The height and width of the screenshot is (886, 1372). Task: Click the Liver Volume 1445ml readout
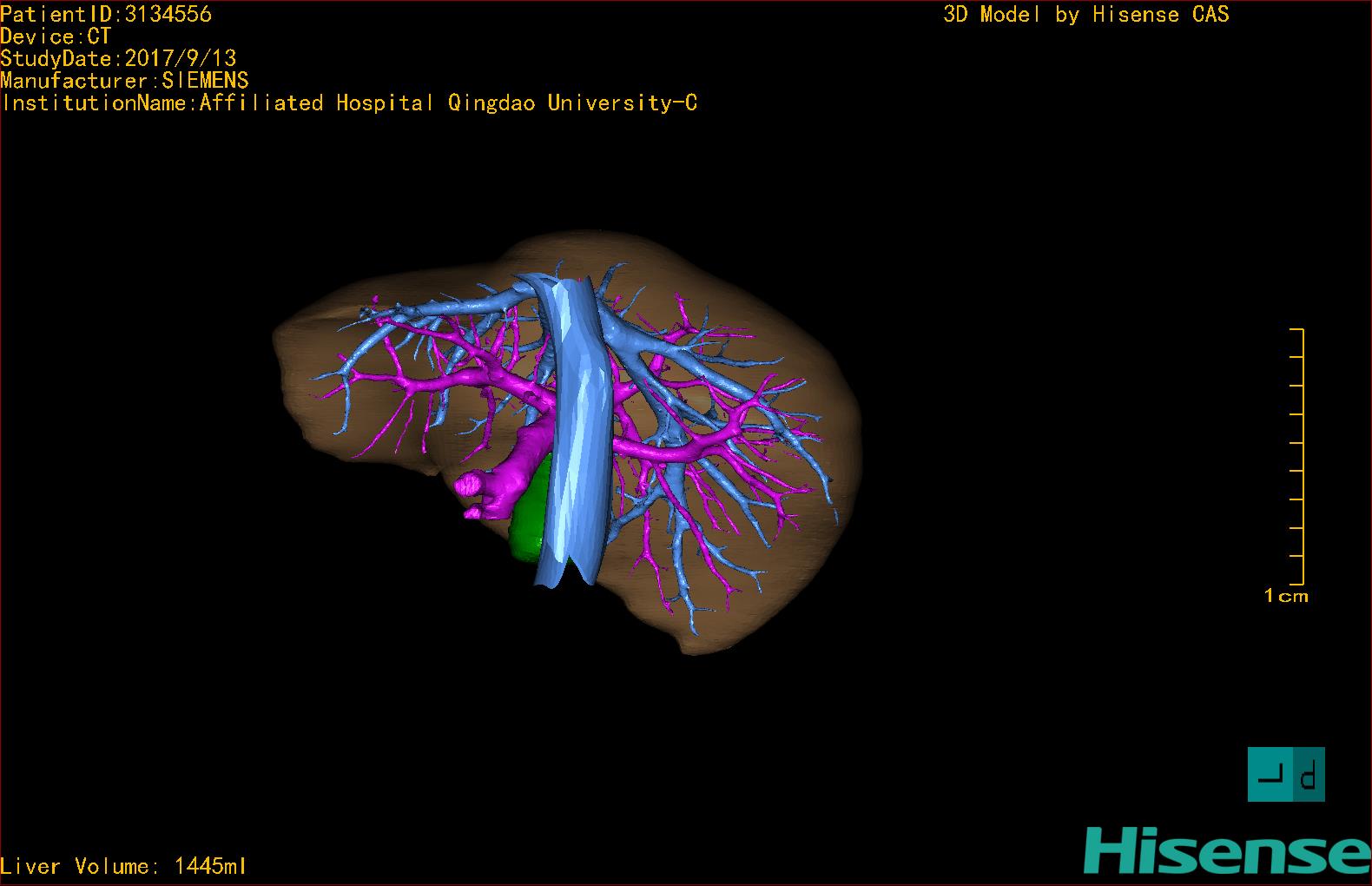click(123, 866)
